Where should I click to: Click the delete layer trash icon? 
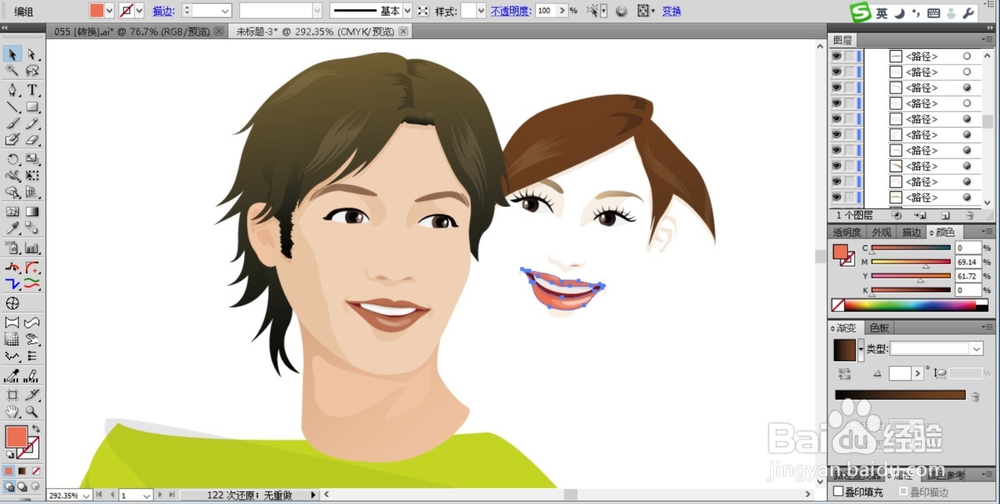pyautogui.click(x=969, y=216)
